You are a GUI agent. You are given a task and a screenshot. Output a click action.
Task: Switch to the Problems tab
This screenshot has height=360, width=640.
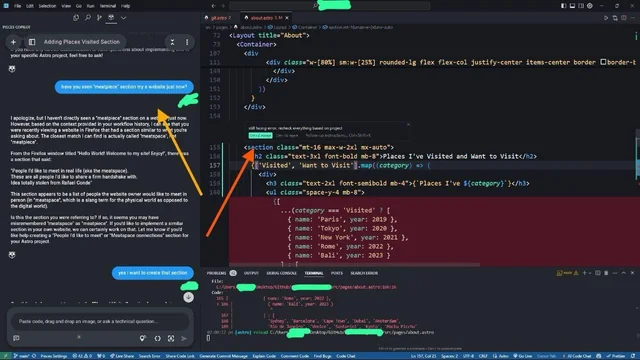tap(216, 273)
